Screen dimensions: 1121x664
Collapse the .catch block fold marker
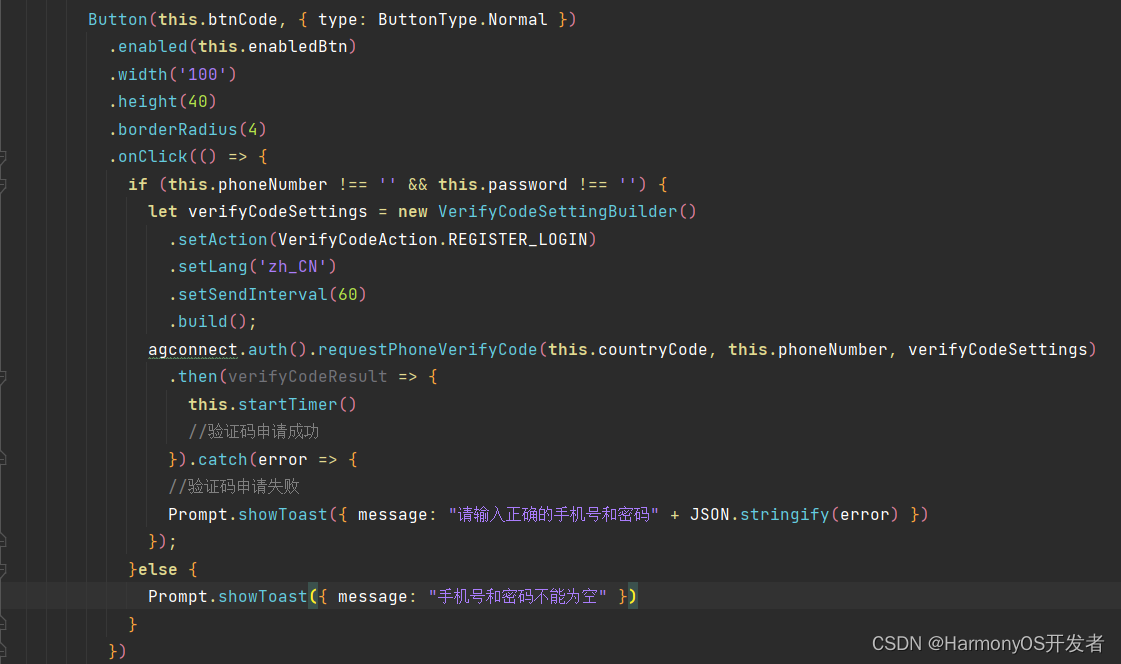2,460
